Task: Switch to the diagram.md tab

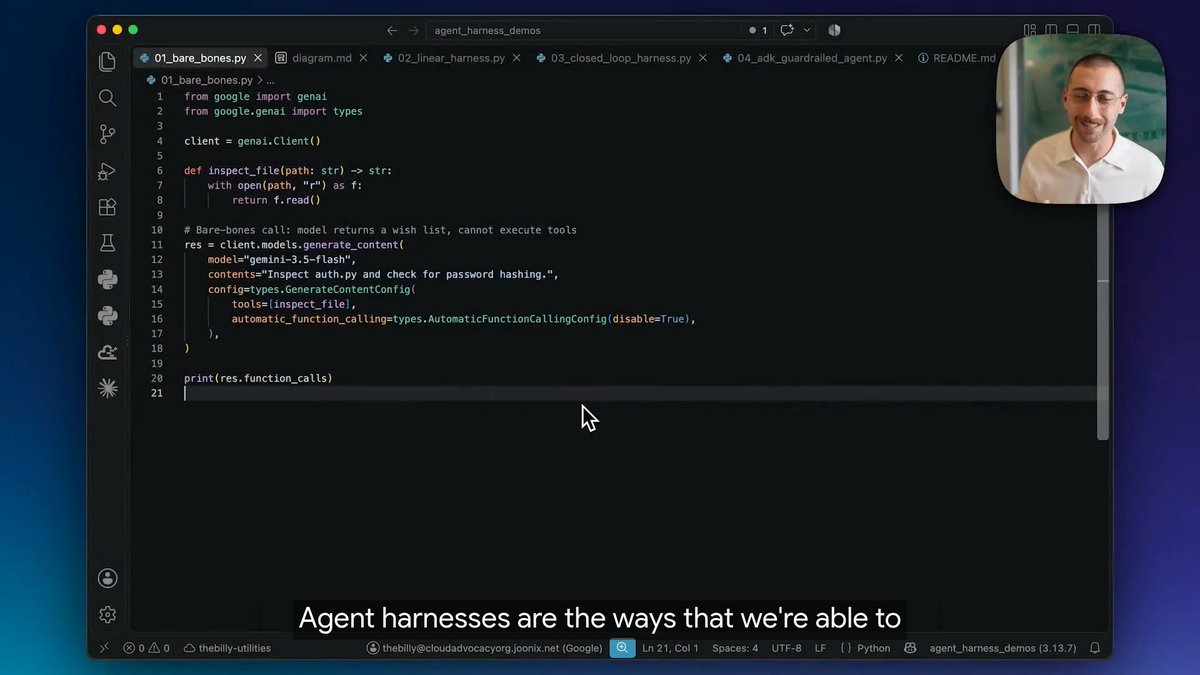Action: pos(322,58)
